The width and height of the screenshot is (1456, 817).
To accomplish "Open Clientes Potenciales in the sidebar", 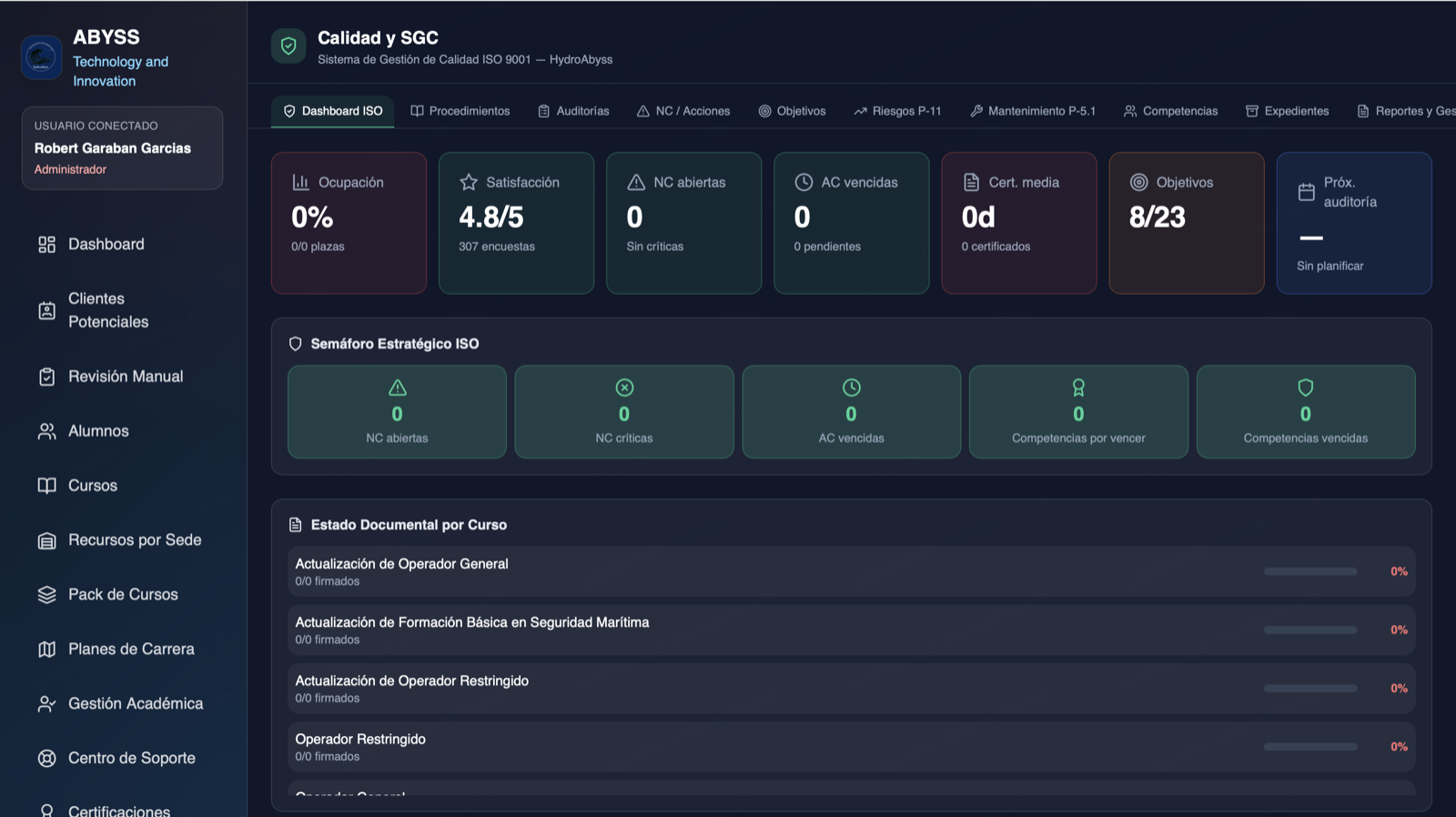I will point(107,310).
